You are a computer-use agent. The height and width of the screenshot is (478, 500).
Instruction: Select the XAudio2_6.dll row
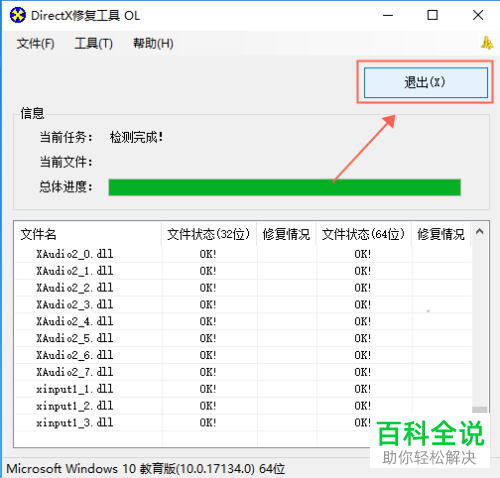pyautogui.click(x=243, y=355)
